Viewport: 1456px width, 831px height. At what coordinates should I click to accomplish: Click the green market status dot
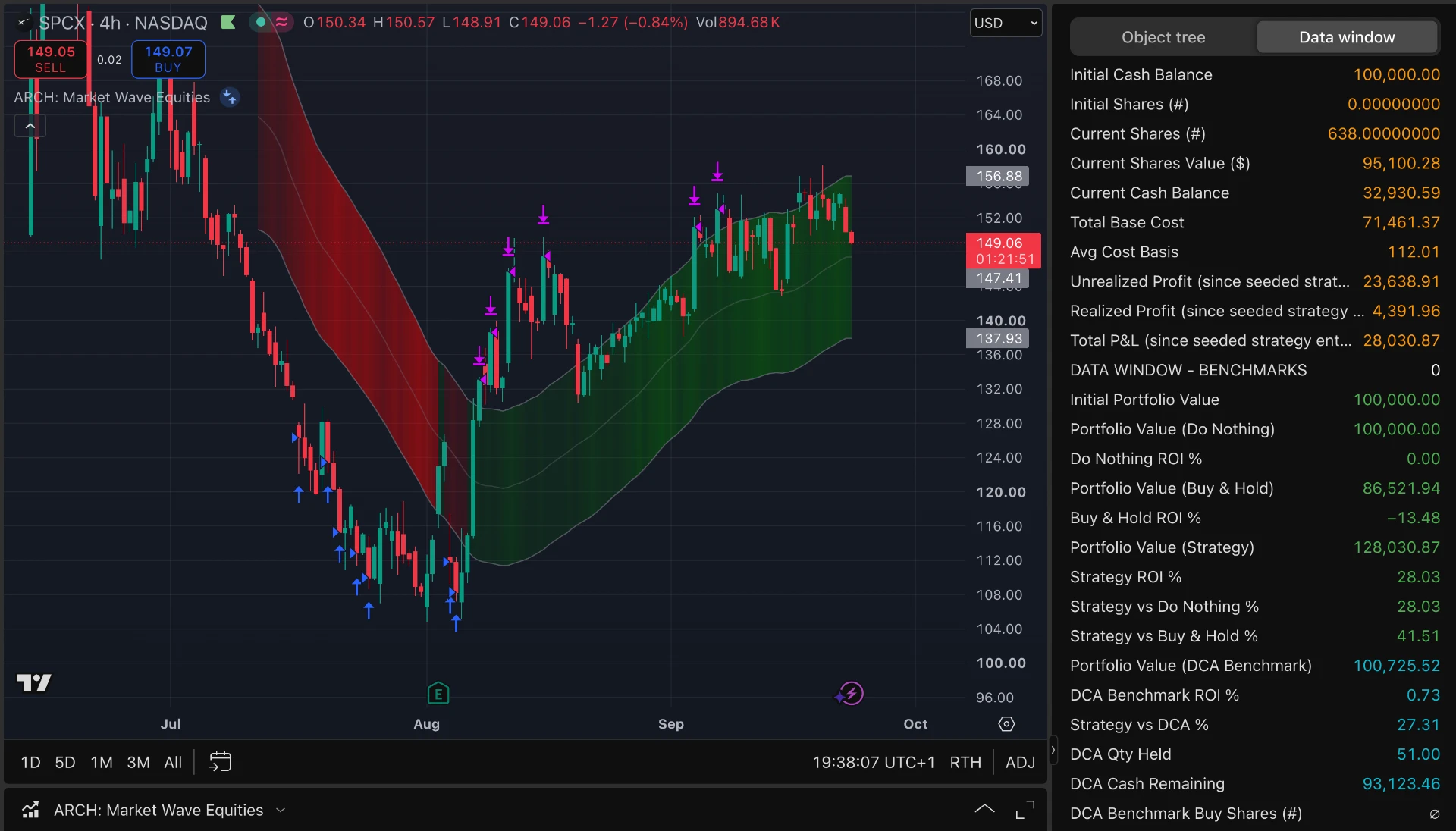(261, 22)
